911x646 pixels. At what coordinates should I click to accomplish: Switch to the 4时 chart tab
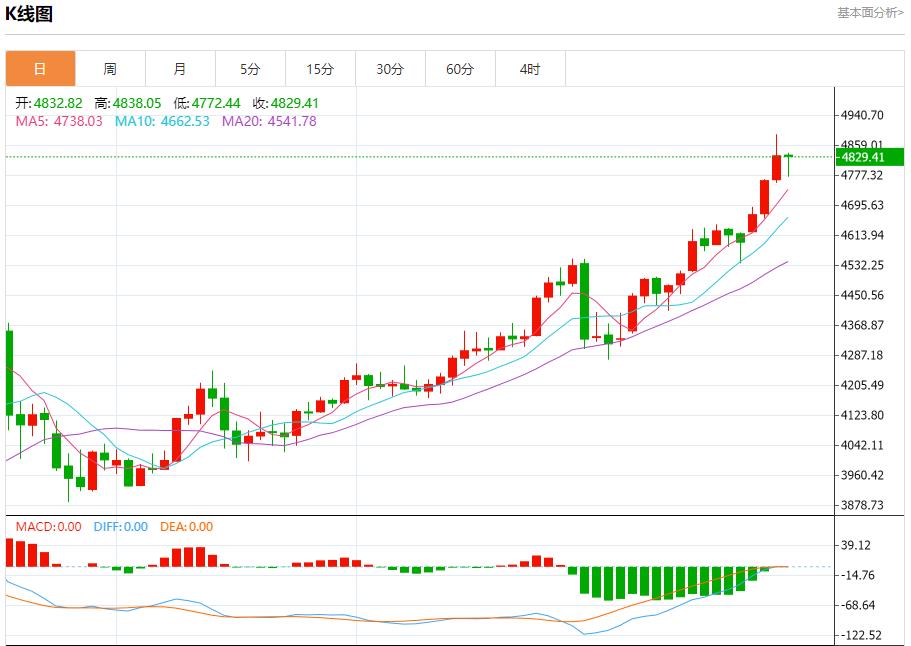tap(530, 69)
